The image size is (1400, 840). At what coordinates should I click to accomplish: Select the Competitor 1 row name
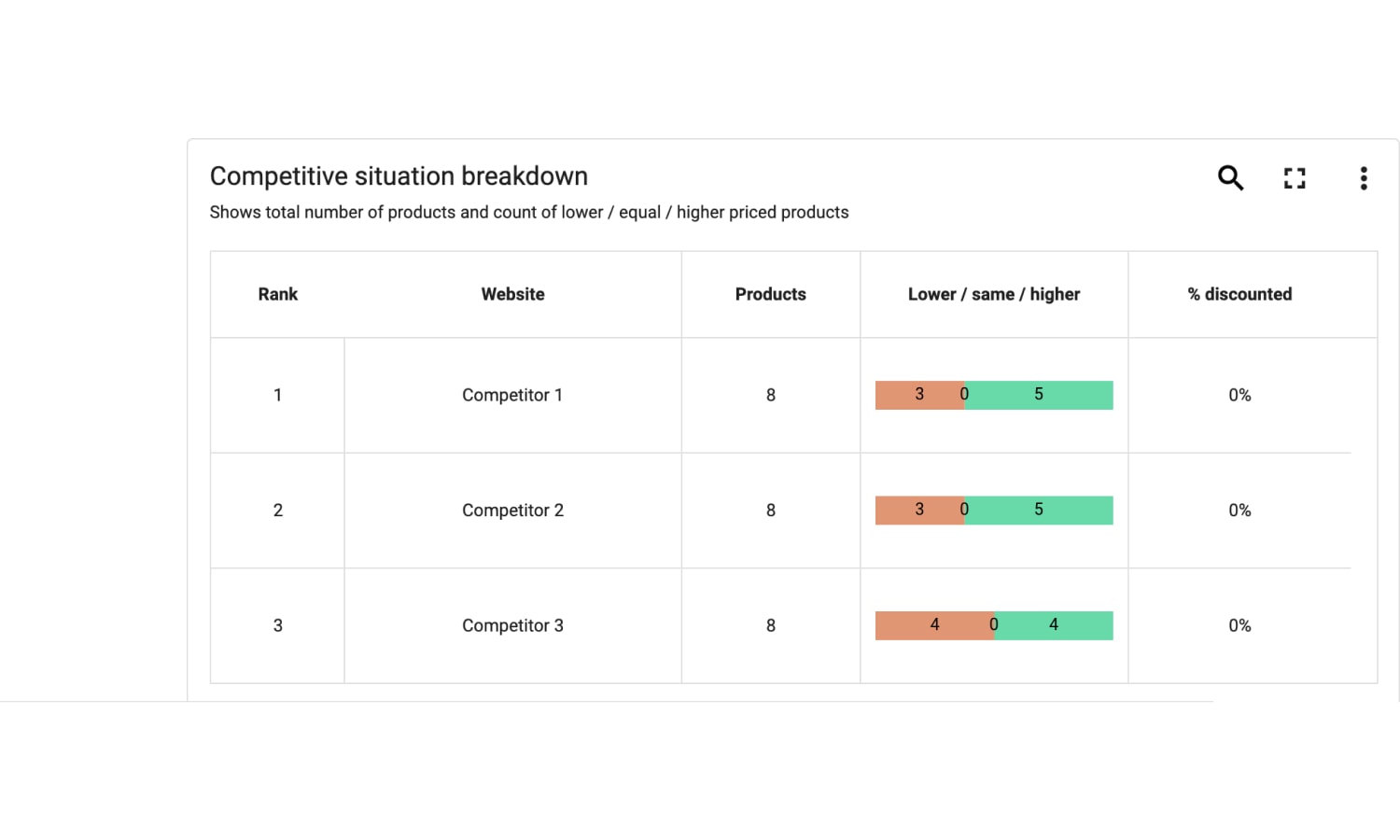tap(512, 395)
